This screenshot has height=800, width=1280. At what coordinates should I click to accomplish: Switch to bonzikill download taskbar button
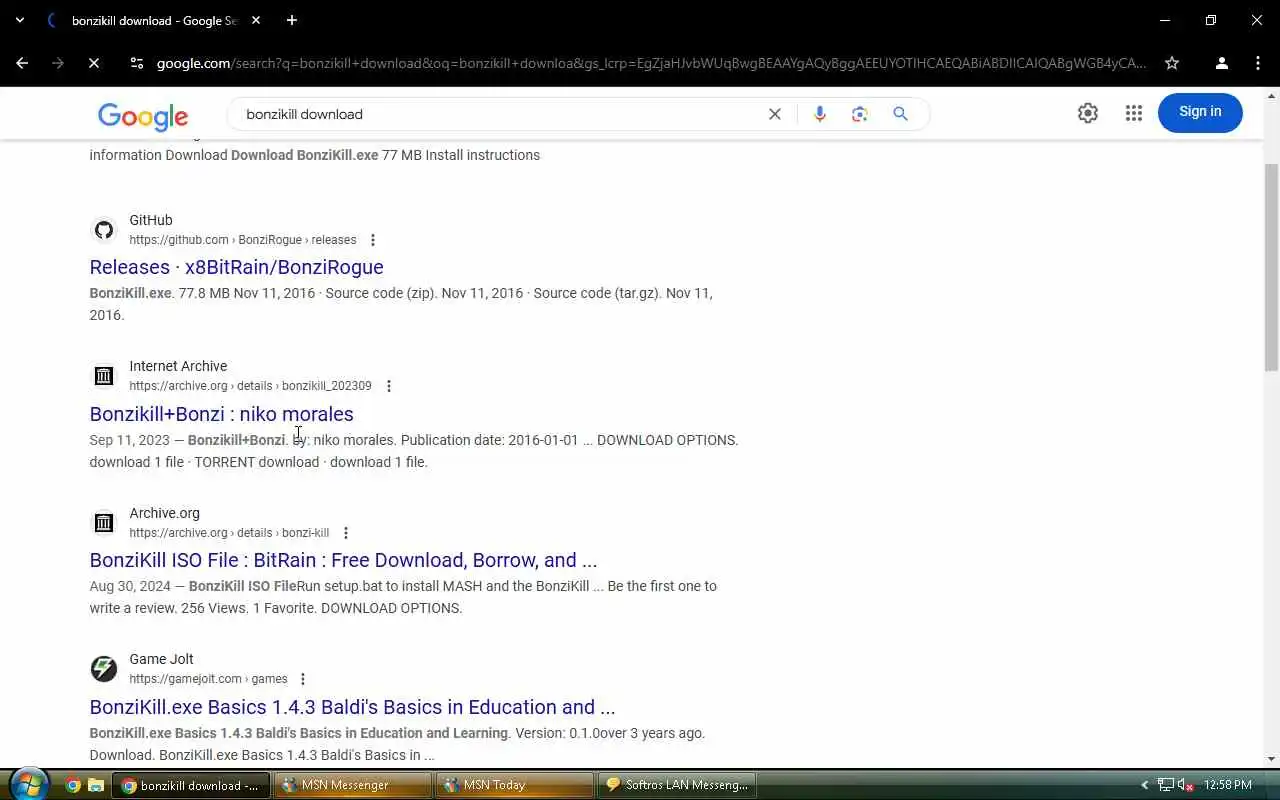pyautogui.click(x=190, y=785)
